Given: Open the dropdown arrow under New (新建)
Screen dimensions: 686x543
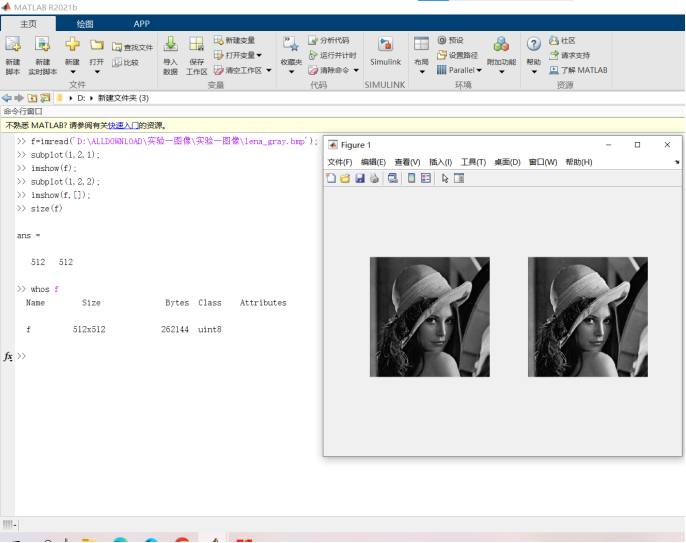Looking at the screenshot, I should coord(73,72).
